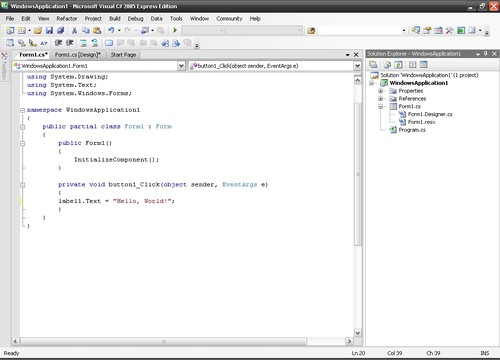The width and height of the screenshot is (500, 360).
Task: Open the Undo history dropdown arrow
Action: (x=119, y=31)
